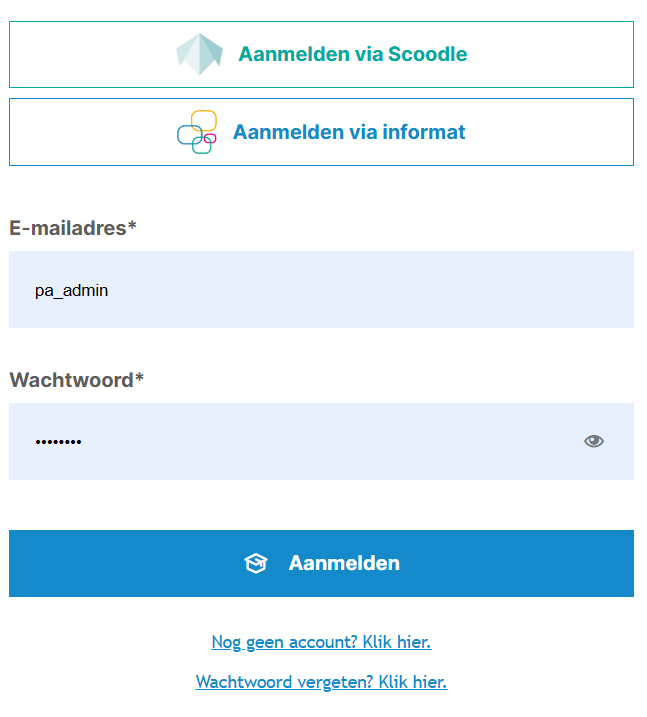Click the pink square in informat logo

(210, 138)
